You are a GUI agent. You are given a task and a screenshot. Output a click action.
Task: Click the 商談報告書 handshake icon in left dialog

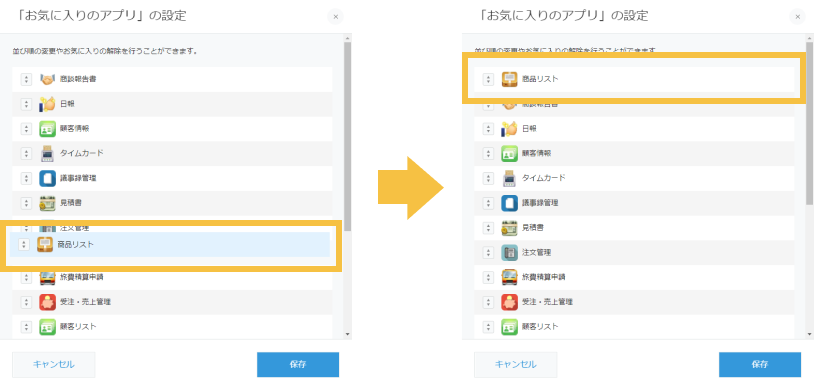pos(47,79)
